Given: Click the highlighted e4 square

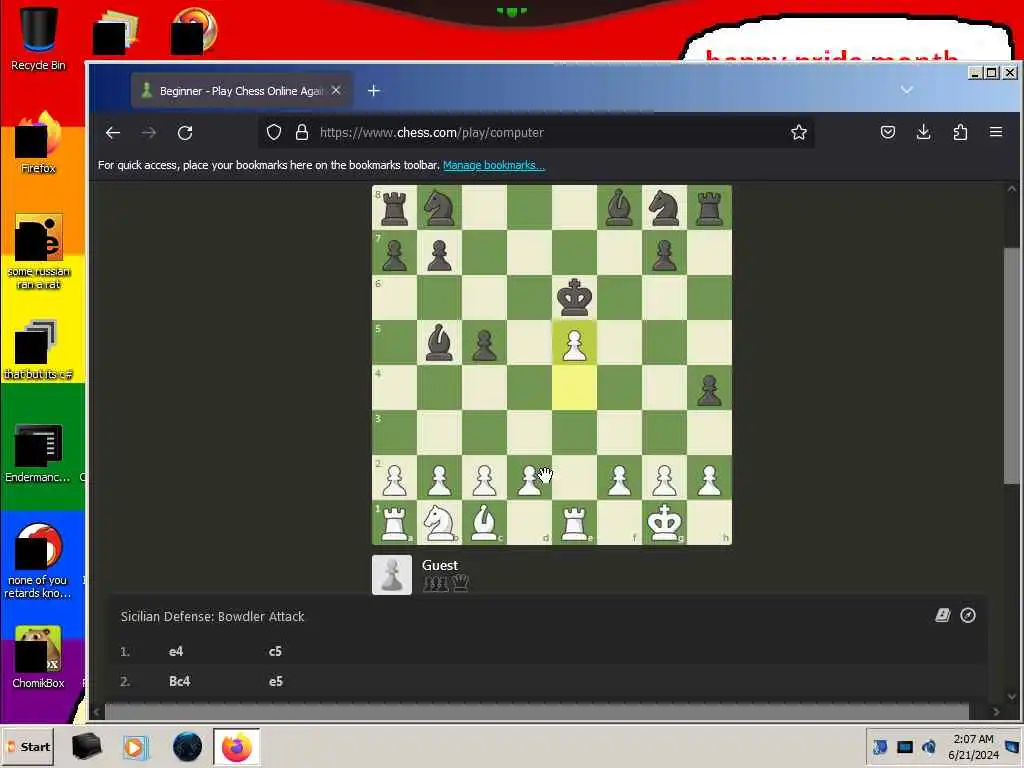Looking at the screenshot, I should pos(574,388).
